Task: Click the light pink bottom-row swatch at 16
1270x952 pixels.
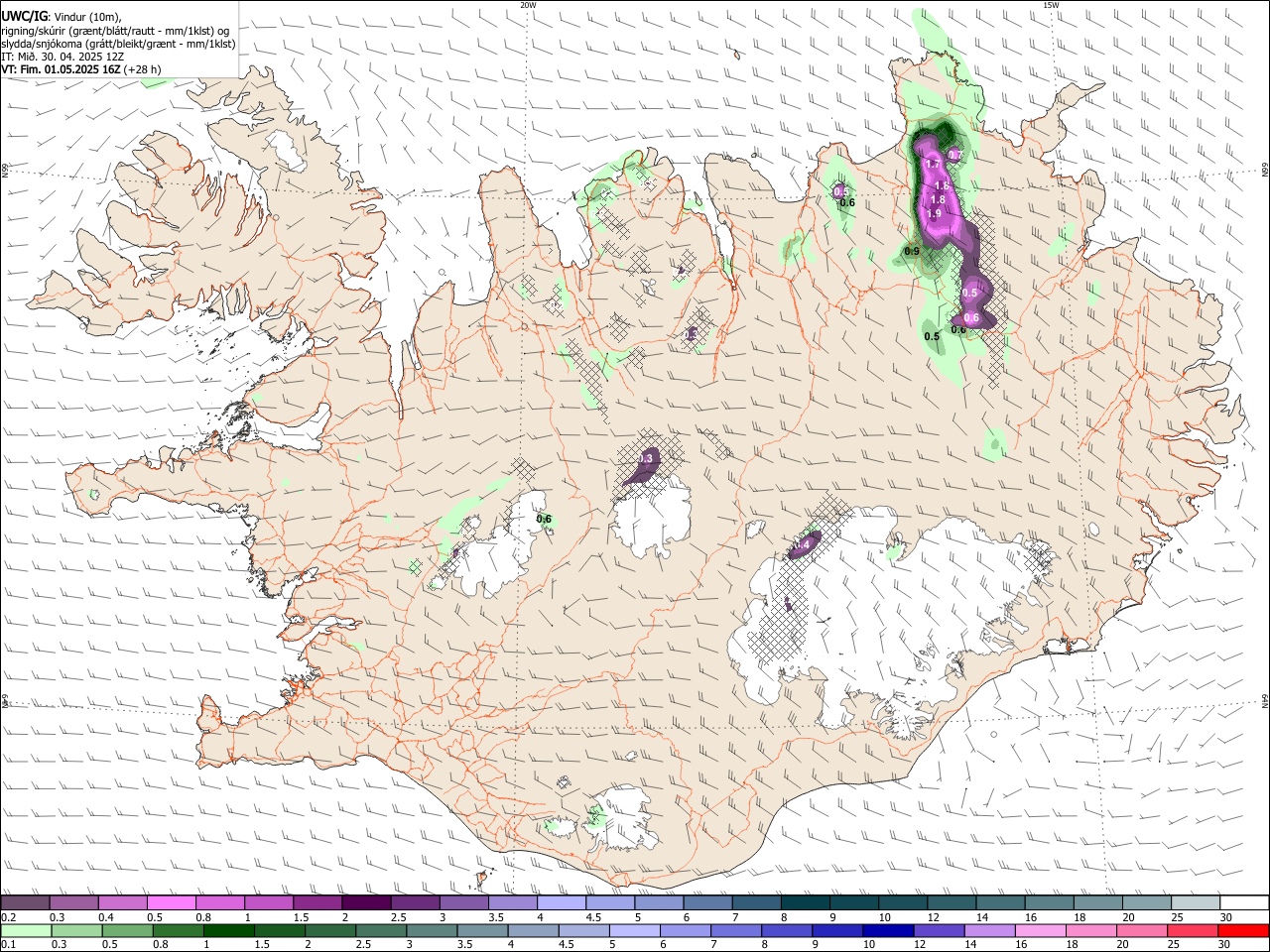Action: (x=1040, y=930)
